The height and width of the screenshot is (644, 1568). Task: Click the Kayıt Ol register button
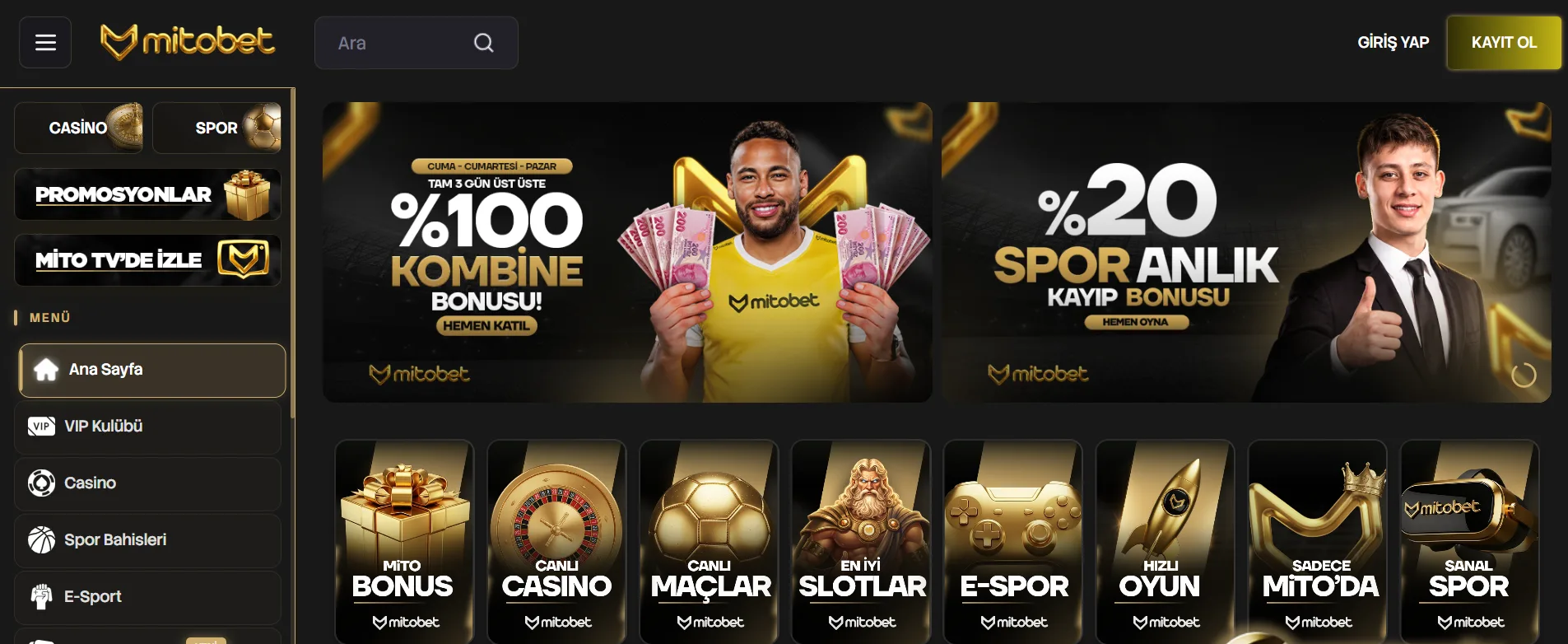(1504, 43)
